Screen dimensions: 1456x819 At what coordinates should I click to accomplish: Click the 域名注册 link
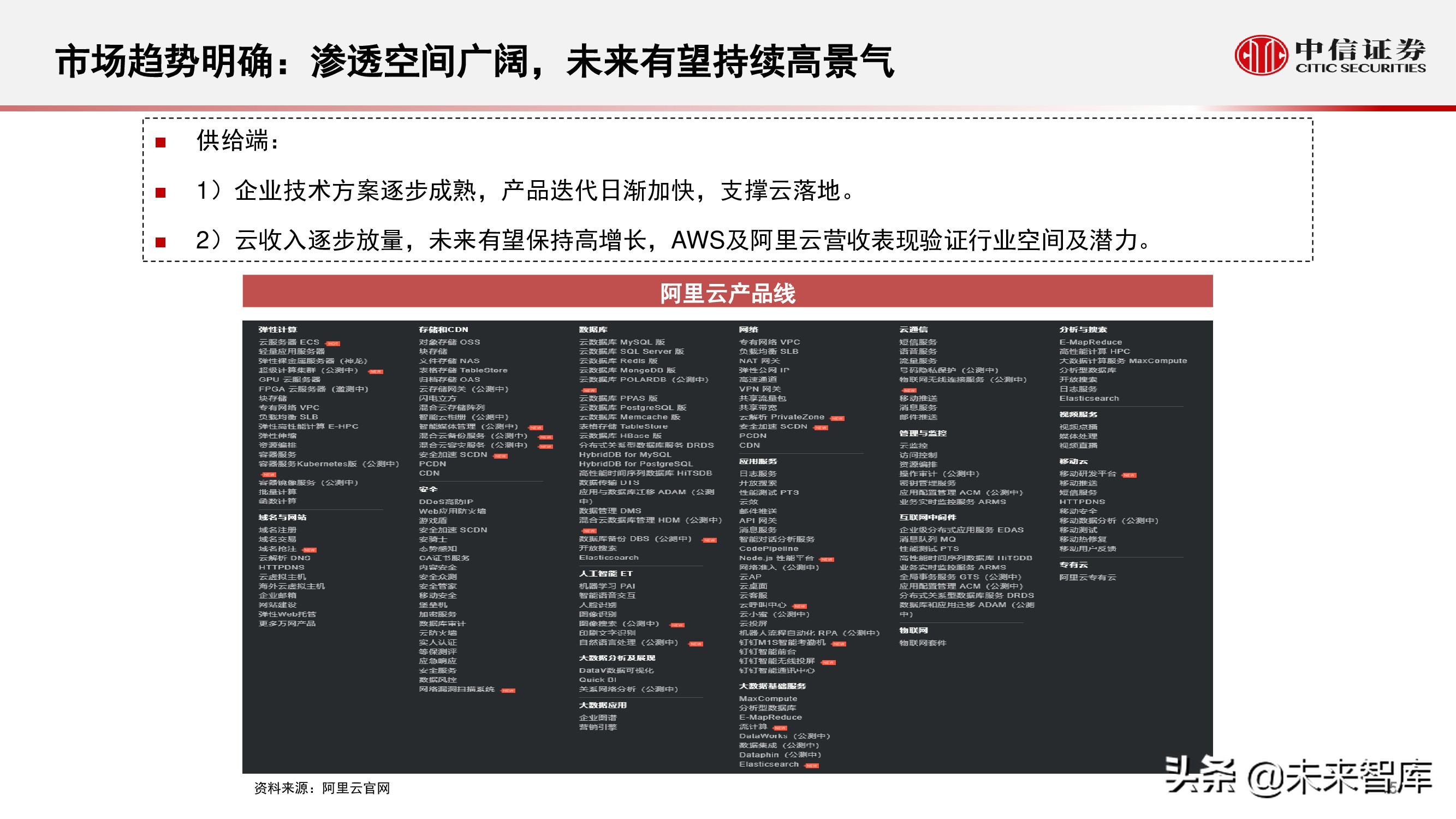(277, 530)
